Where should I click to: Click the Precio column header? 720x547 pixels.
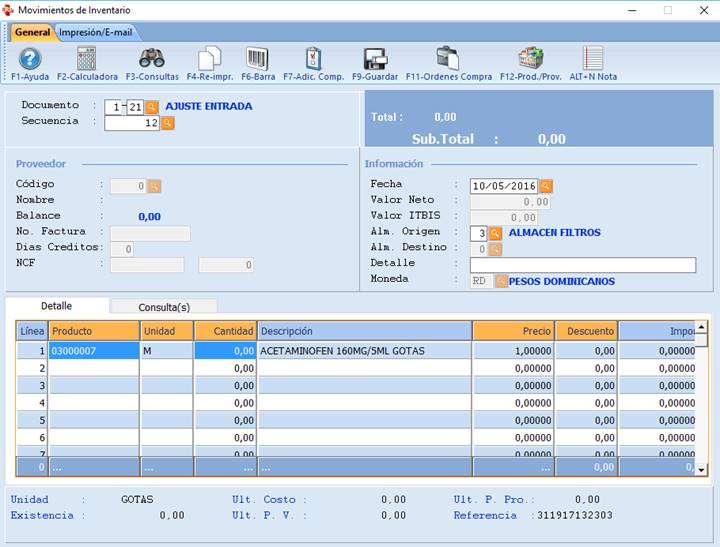(x=513, y=331)
